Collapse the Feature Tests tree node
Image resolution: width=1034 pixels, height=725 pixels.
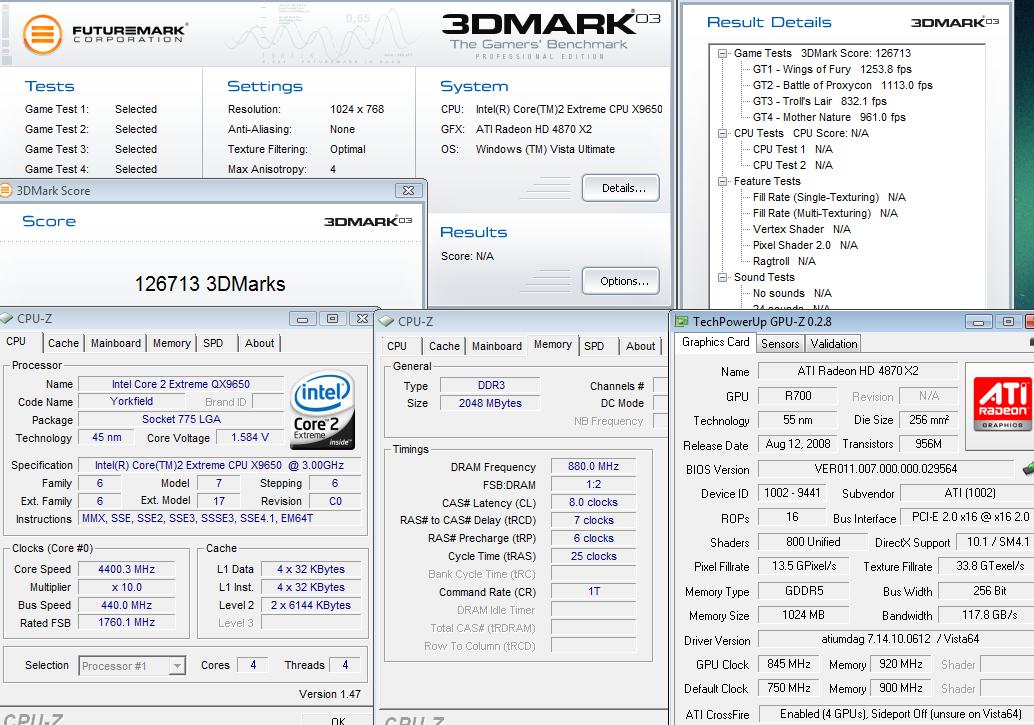point(723,181)
